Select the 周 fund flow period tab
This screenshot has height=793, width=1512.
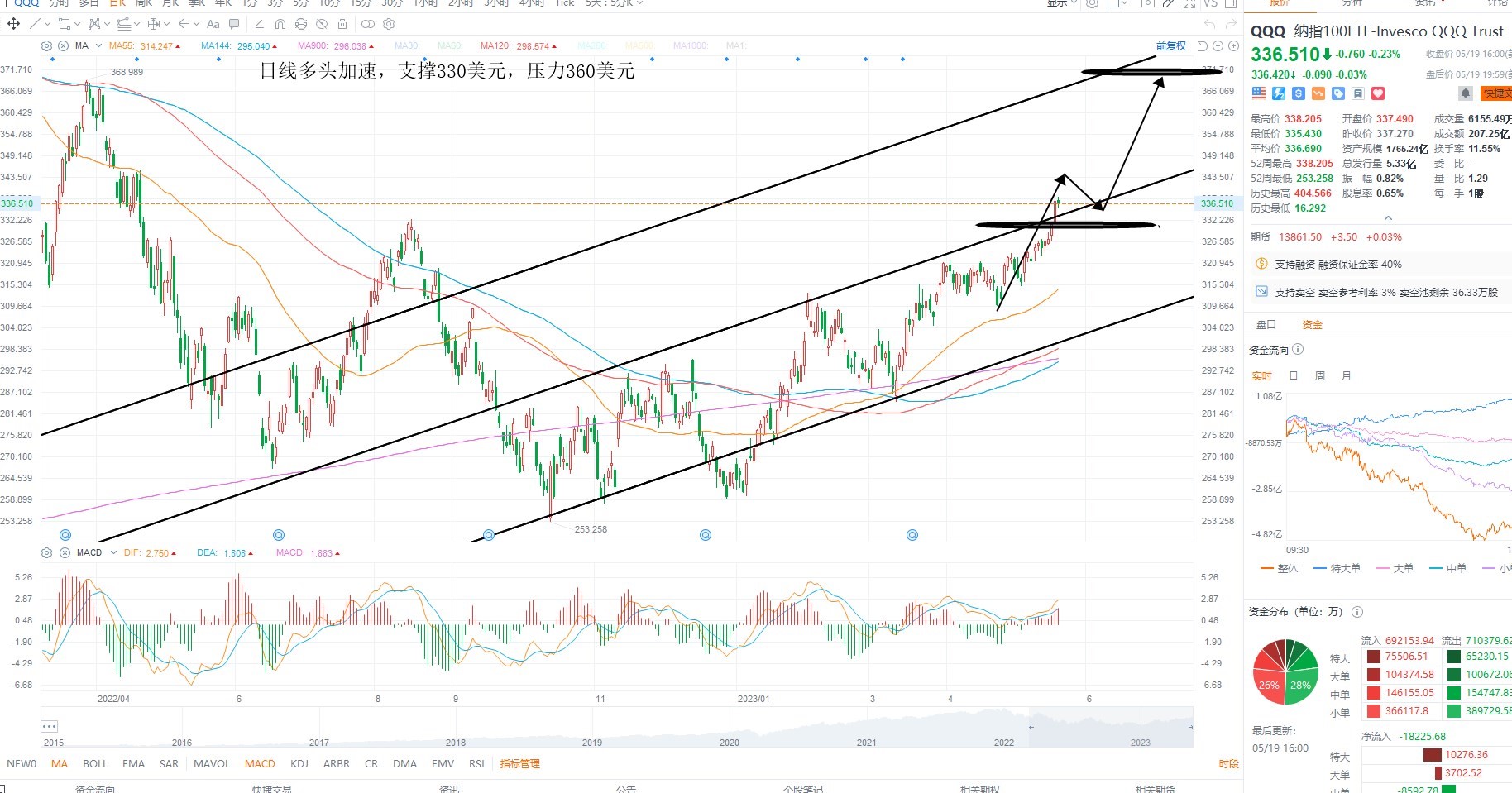[1320, 376]
